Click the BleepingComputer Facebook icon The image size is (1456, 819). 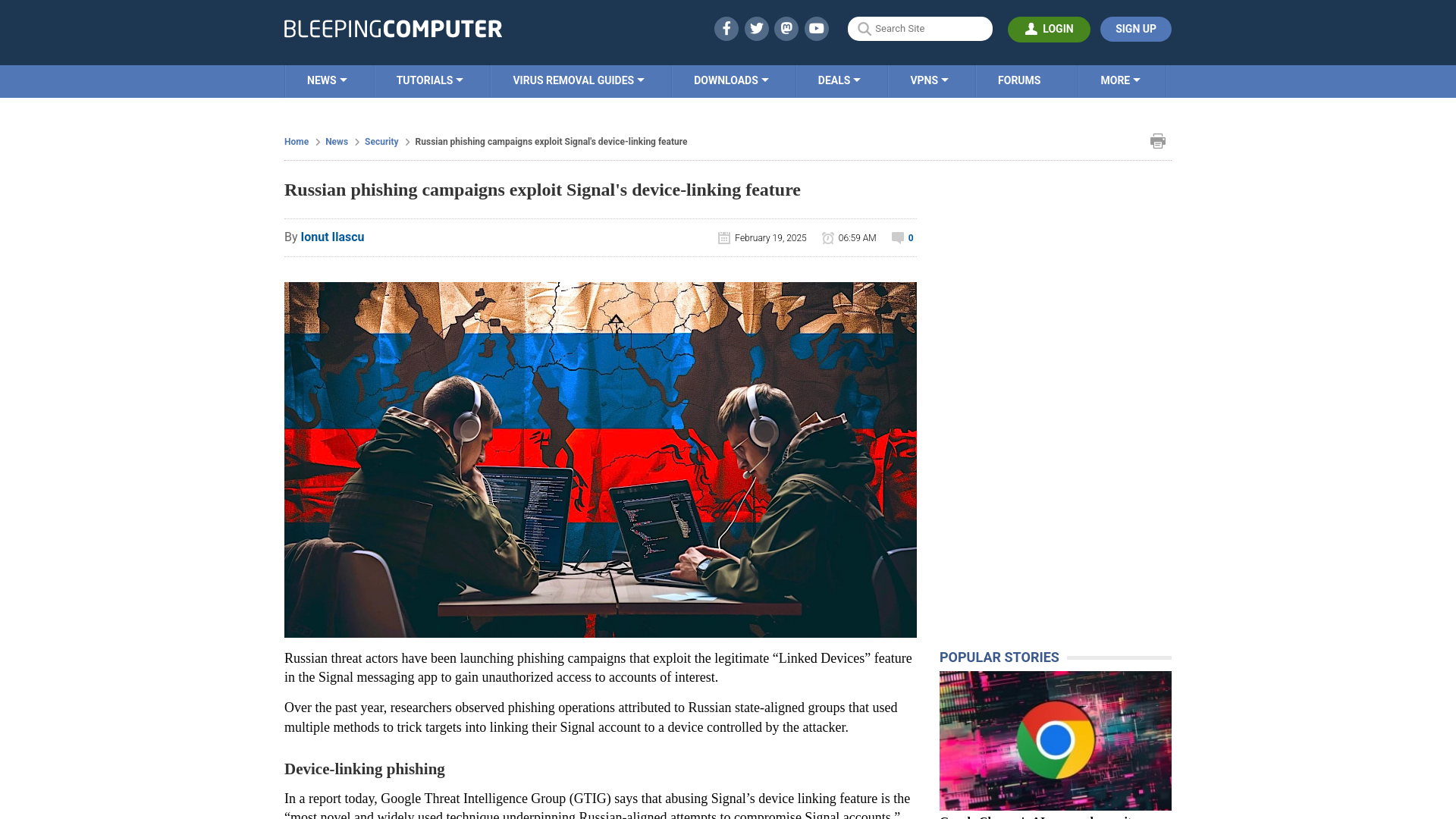pos(725,28)
